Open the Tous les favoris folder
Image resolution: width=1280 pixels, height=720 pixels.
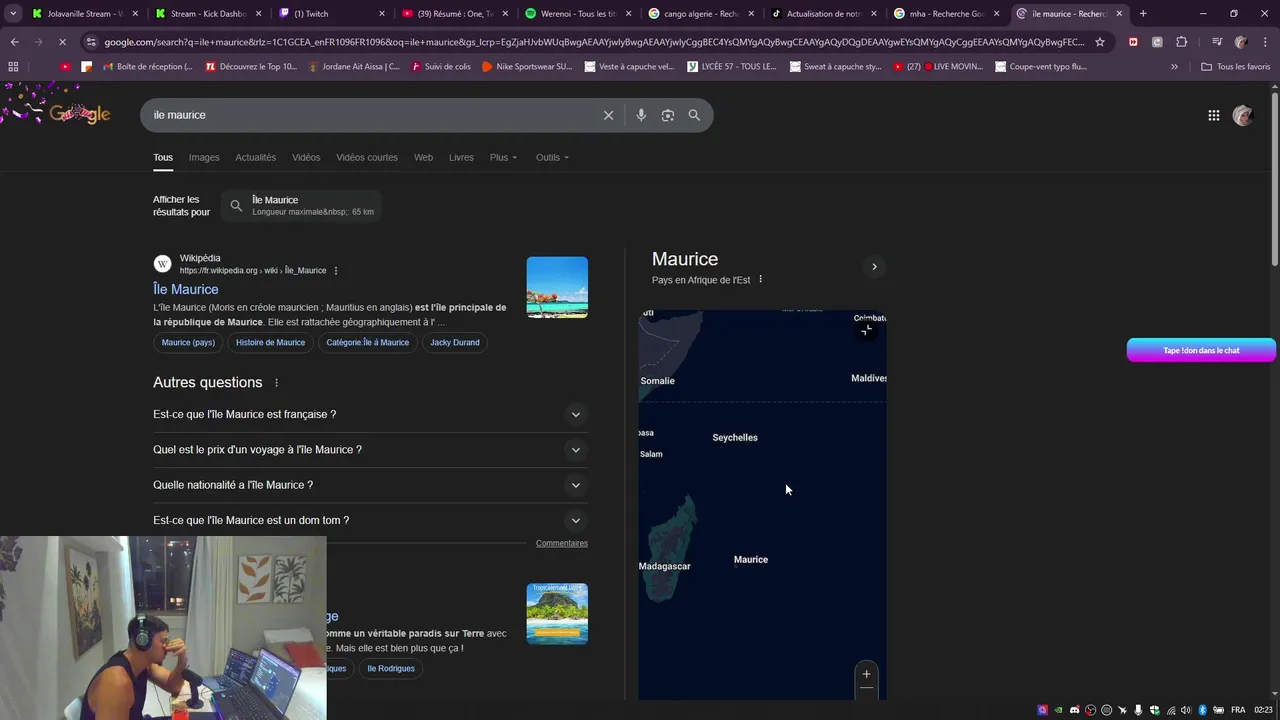1235,67
